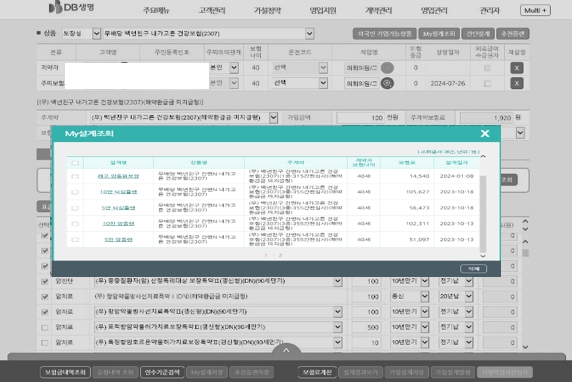Open the design link with premium 105,627
Screen dimensions: 572x383
pyautogui.click(x=118, y=192)
